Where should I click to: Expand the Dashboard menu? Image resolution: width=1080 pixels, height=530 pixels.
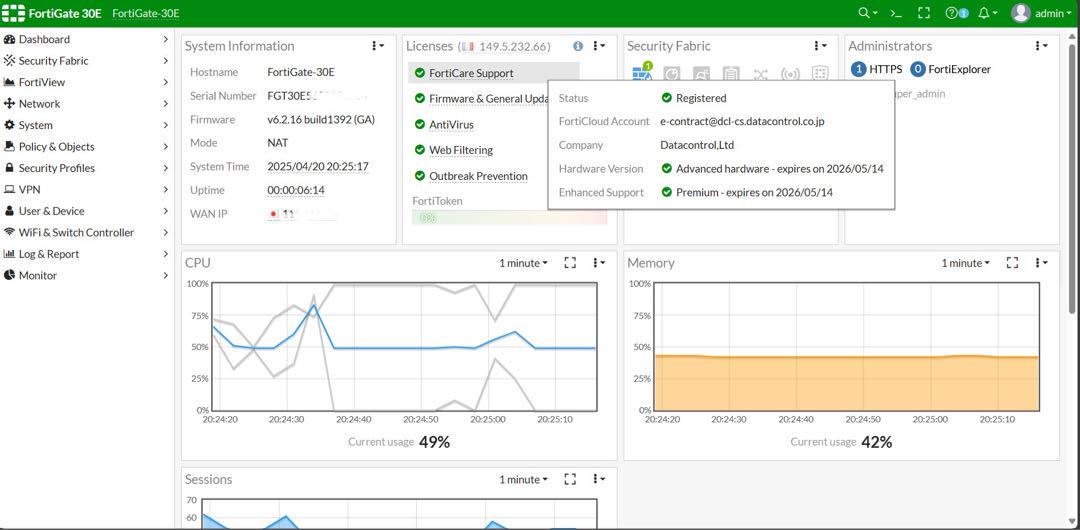click(86, 39)
